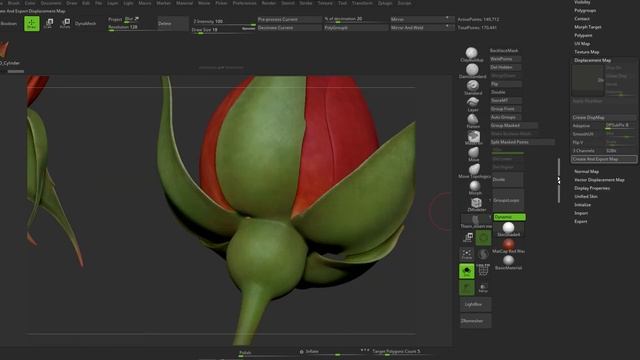
Task: Expand the Polygroups section
Action: click(x=585, y=10)
